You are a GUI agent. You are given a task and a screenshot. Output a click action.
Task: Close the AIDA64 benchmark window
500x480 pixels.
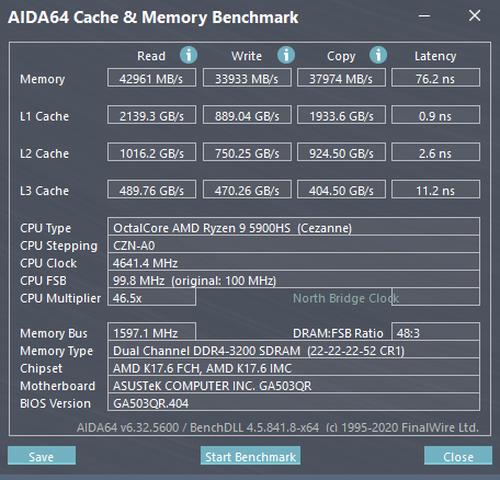tap(474, 16)
